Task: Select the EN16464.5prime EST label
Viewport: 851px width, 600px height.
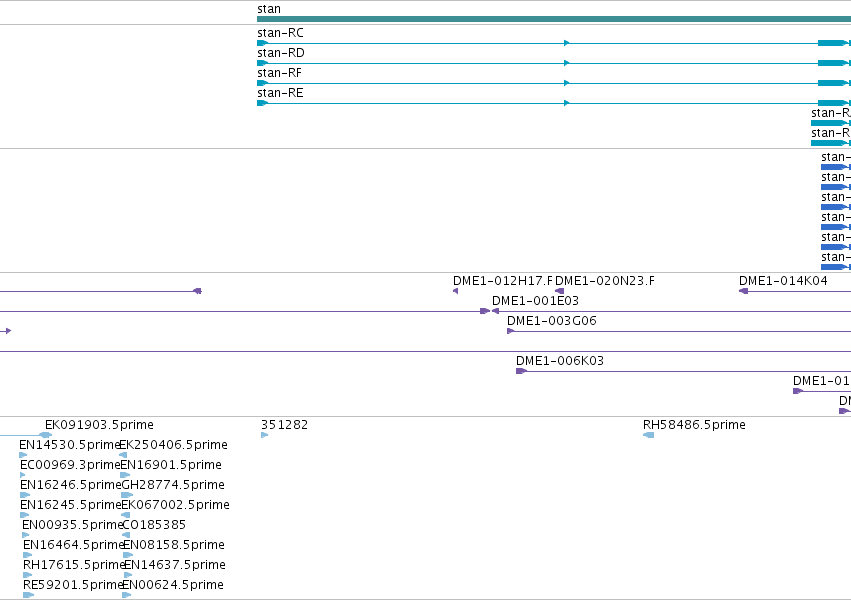Action: (73, 545)
